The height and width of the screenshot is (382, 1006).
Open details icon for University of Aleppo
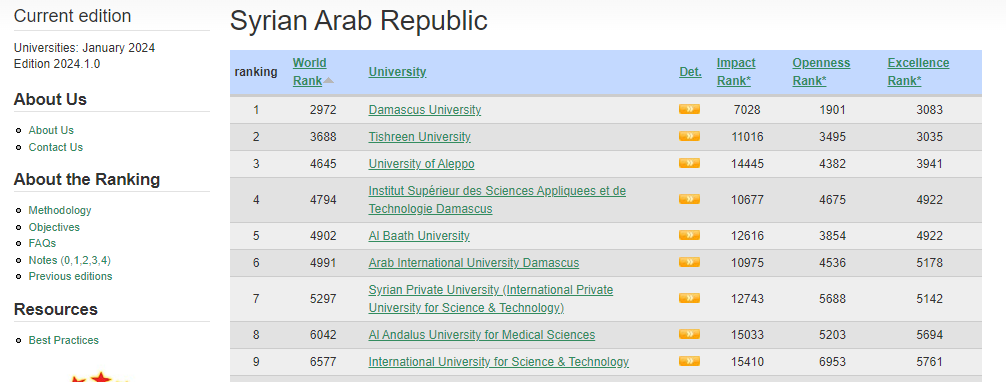click(689, 163)
